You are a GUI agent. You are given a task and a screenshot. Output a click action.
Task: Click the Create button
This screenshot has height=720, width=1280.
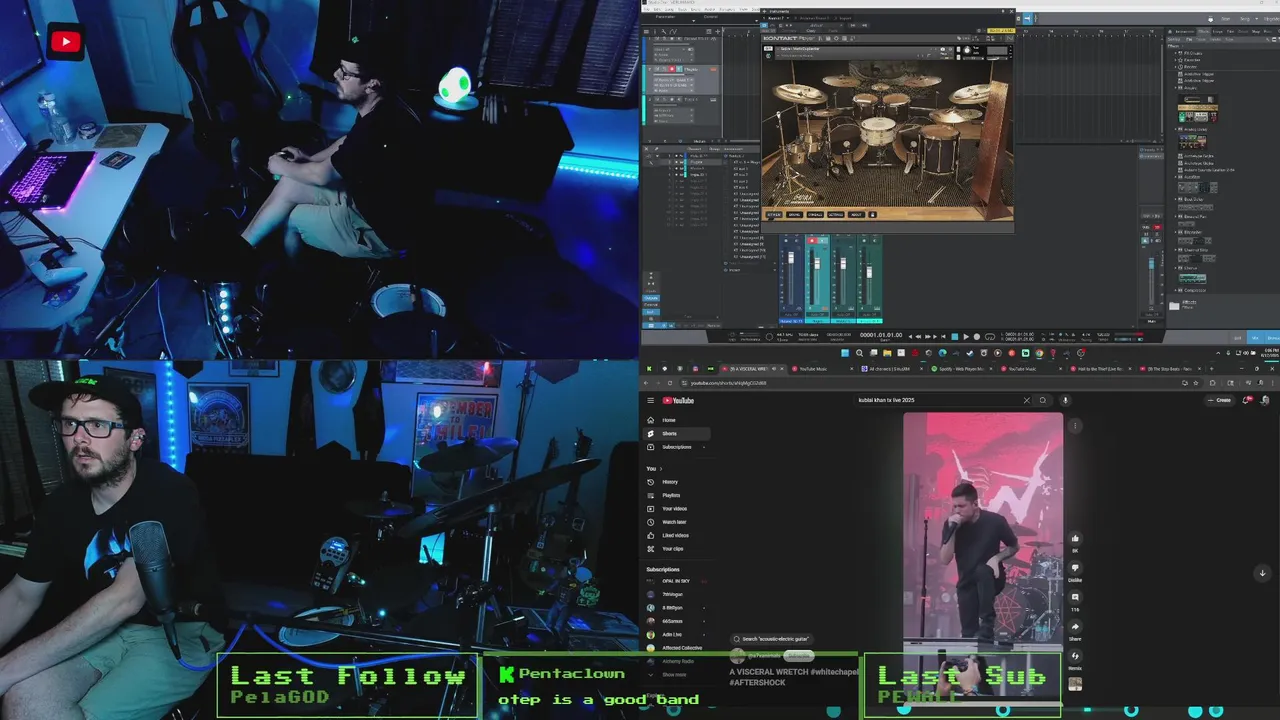click(1220, 400)
